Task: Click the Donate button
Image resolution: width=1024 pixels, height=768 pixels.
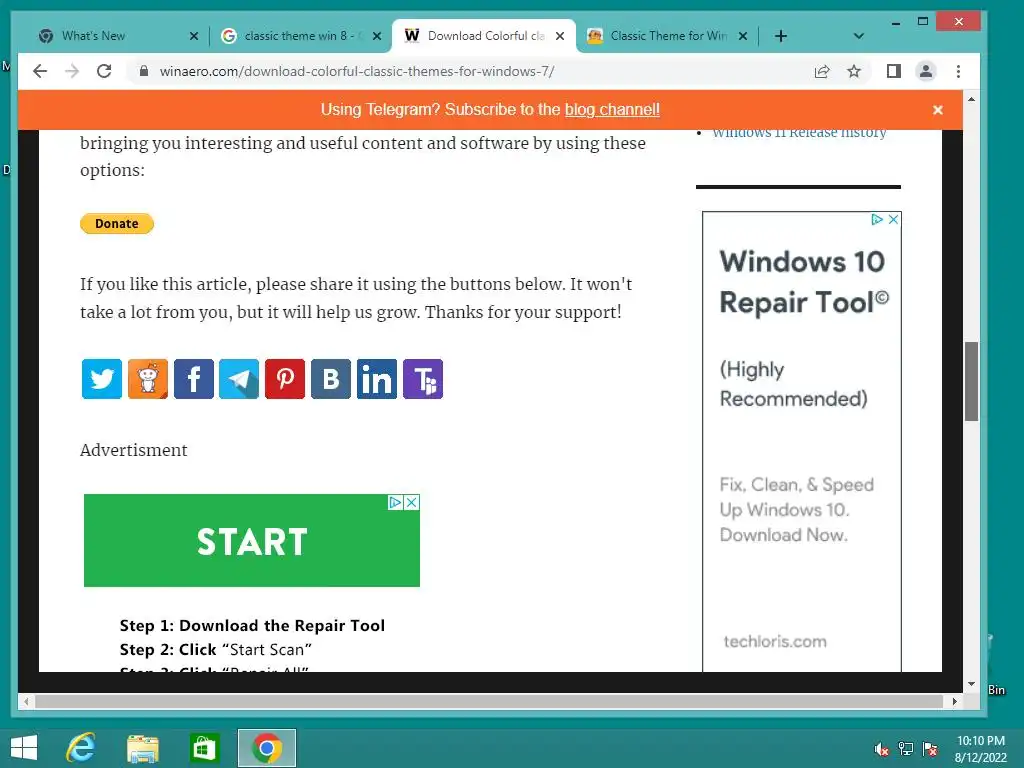Action: pos(117,223)
